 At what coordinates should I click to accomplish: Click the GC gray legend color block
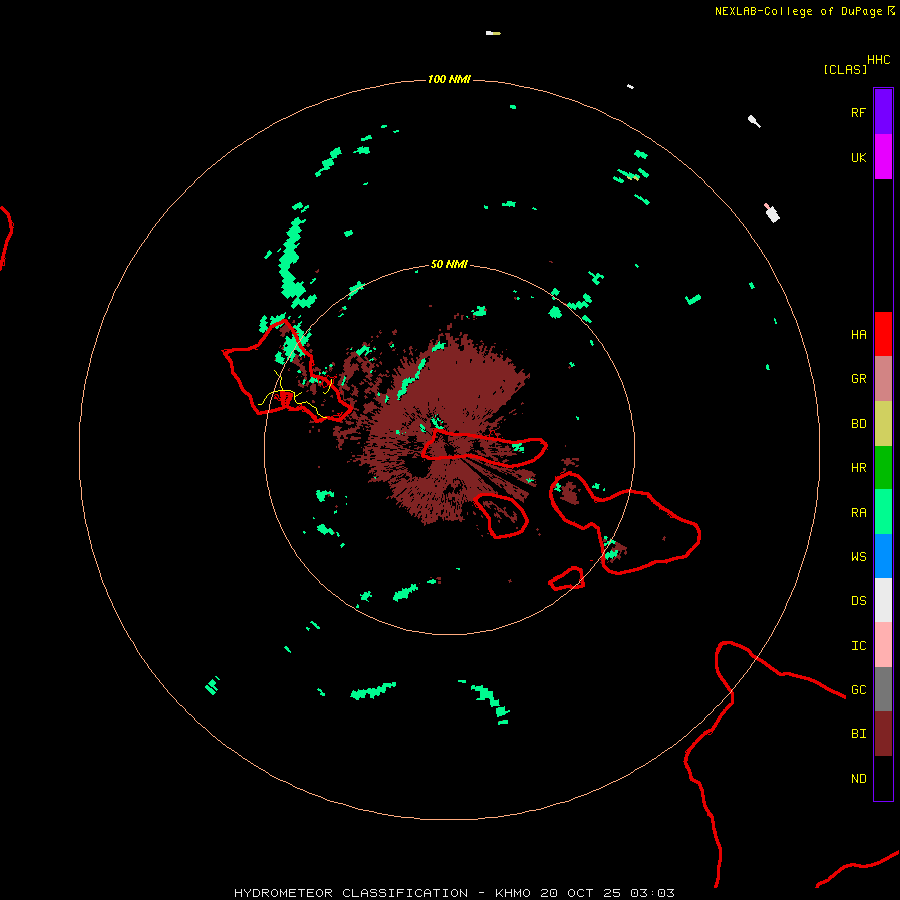pos(883,689)
